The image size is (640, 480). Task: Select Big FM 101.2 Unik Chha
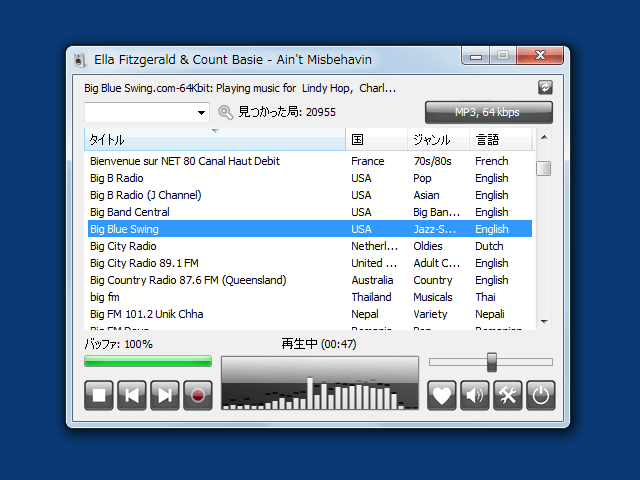[x=309, y=314]
